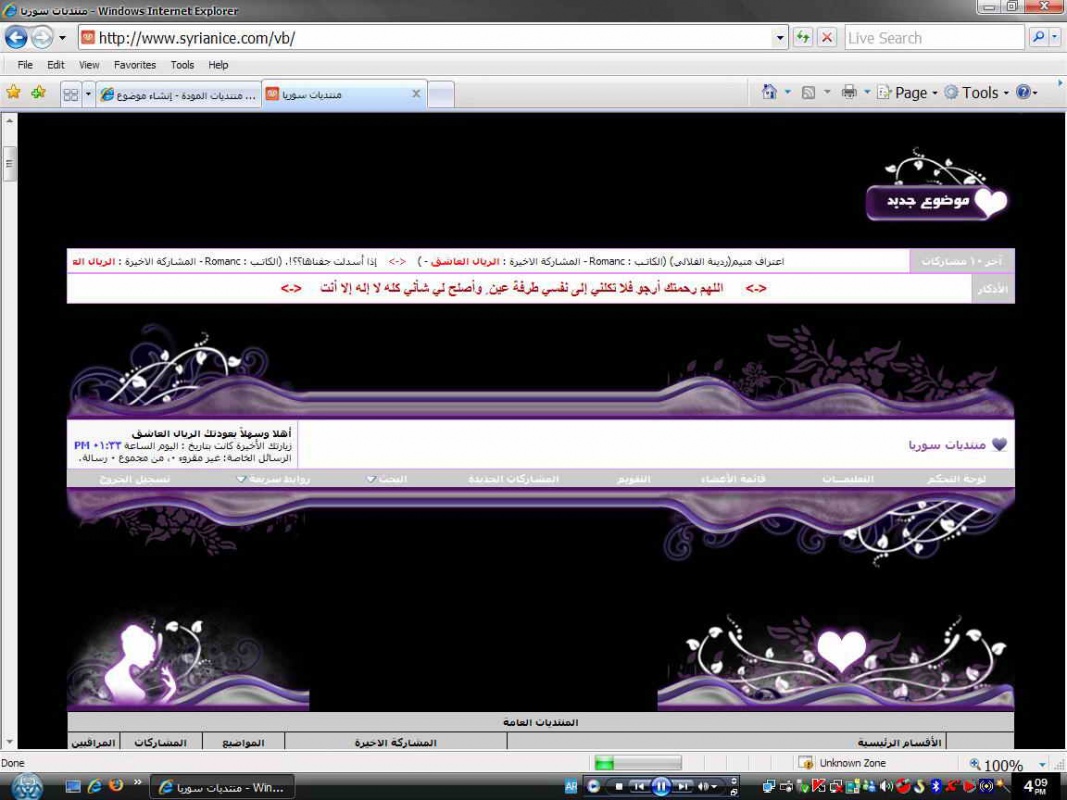Pause playback in the taskbar media player
The width and height of the screenshot is (1067, 800).
click(x=660, y=787)
